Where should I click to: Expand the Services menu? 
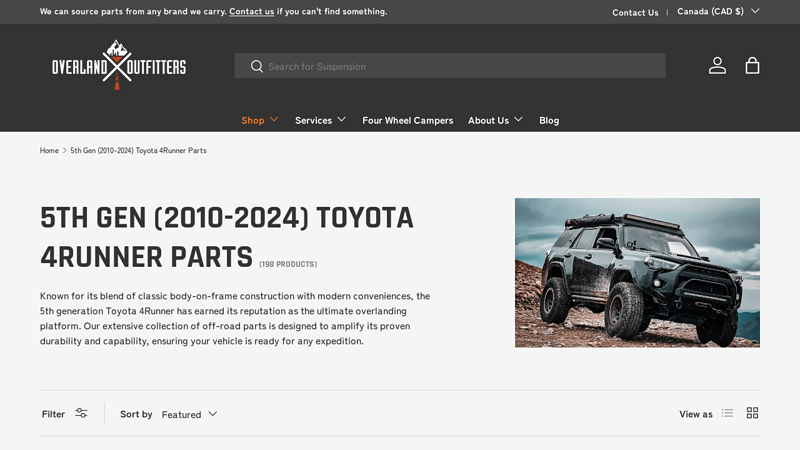pyautogui.click(x=320, y=120)
